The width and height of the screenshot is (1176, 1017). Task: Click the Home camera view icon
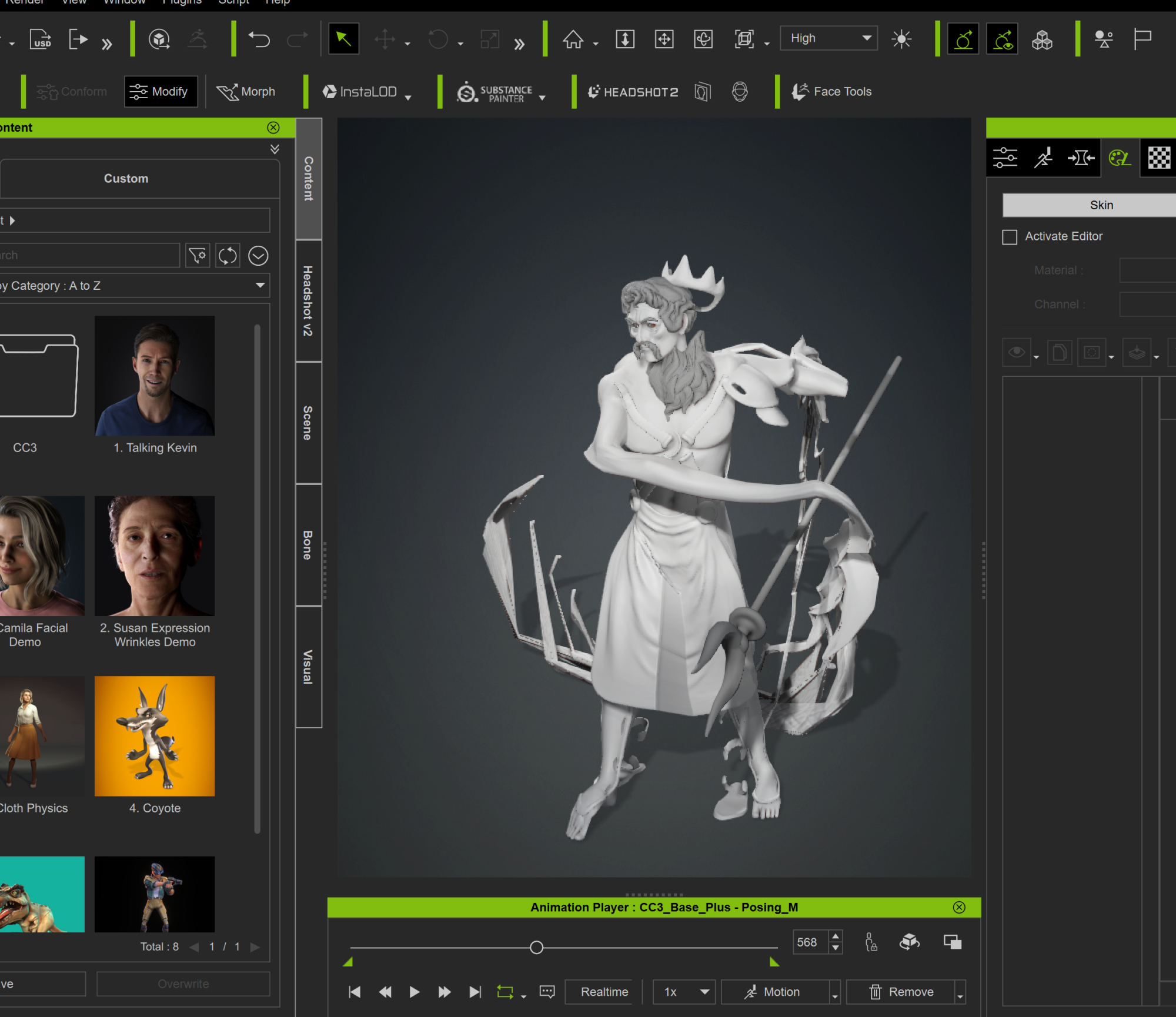coord(573,39)
